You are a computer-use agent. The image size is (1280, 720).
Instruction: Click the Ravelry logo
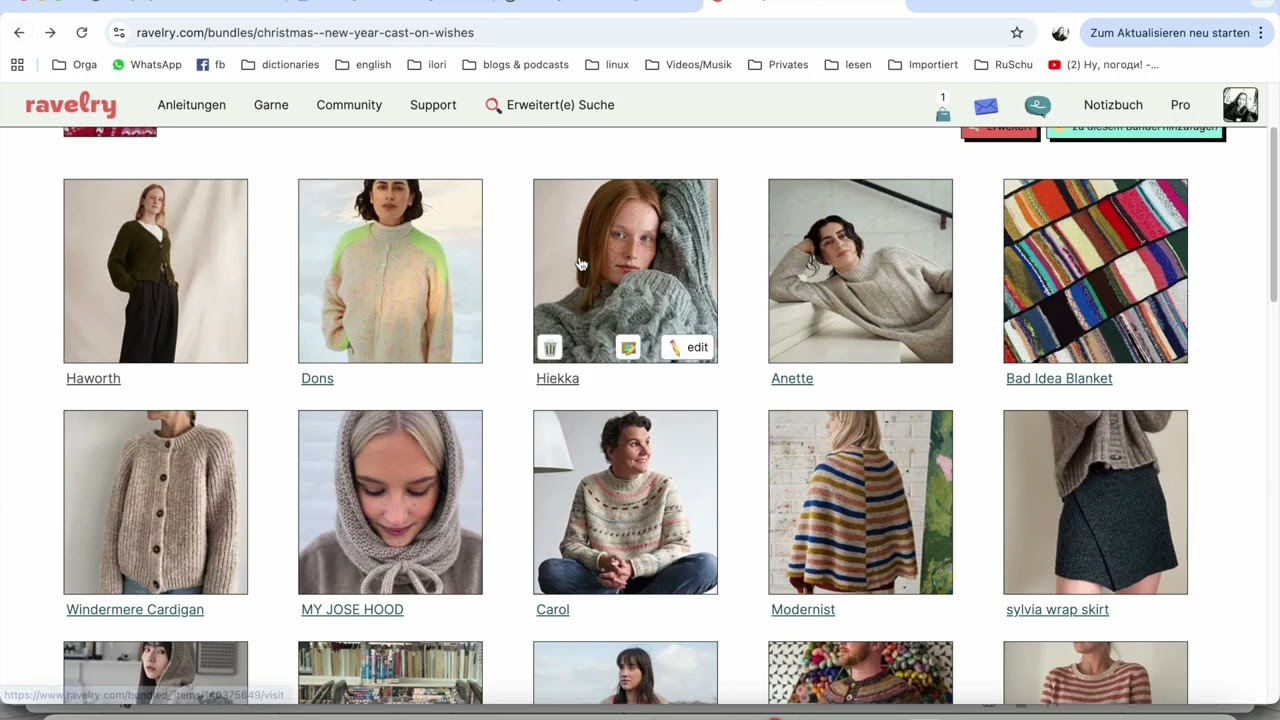pos(71,104)
